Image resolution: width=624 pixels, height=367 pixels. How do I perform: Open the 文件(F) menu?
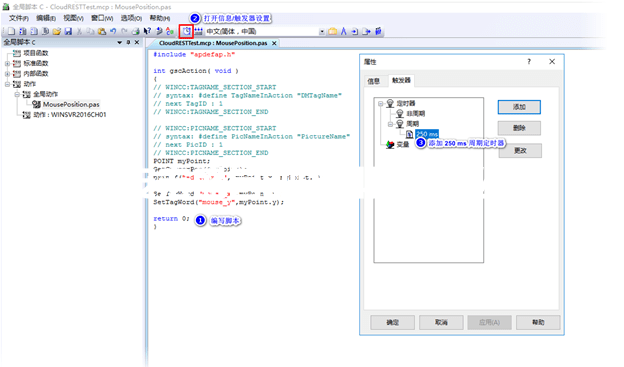click(x=19, y=18)
